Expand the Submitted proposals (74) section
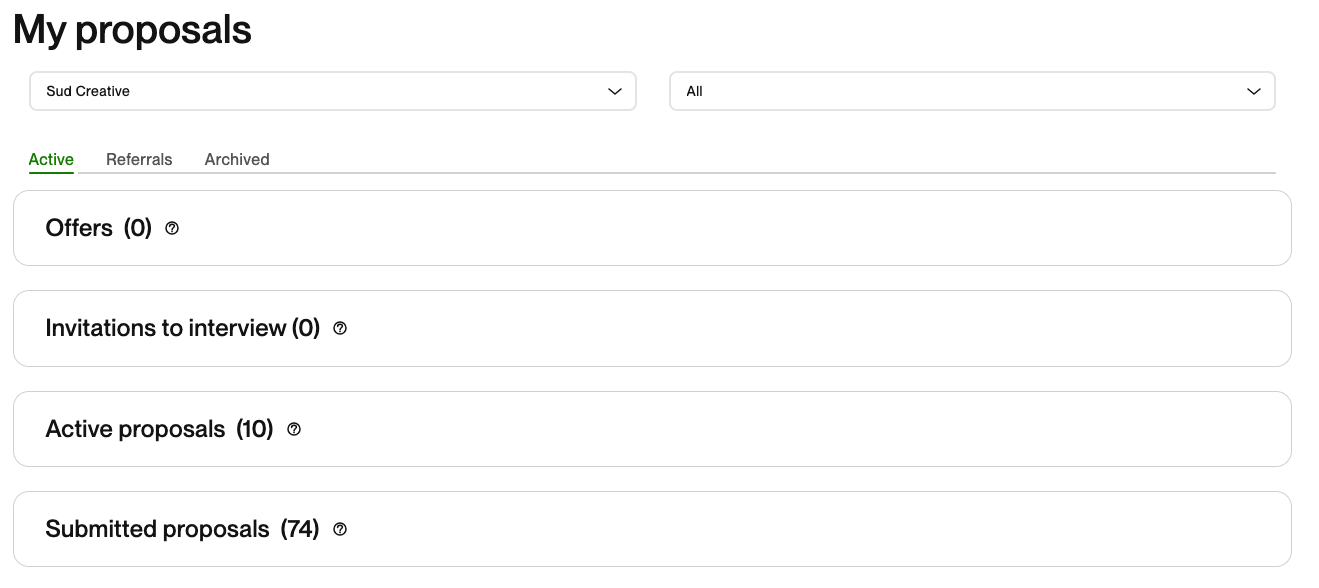Image resolution: width=1319 pixels, height=588 pixels. 182,529
